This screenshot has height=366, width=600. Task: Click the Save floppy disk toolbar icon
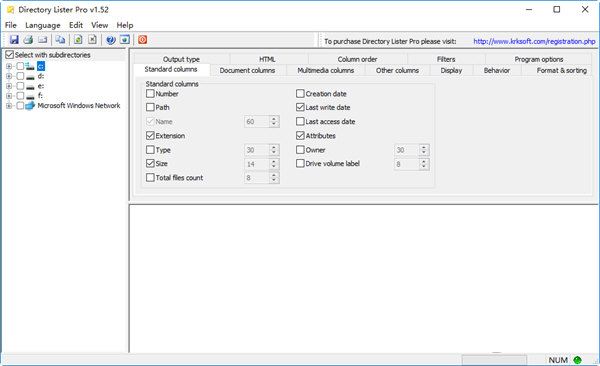click(14, 39)
